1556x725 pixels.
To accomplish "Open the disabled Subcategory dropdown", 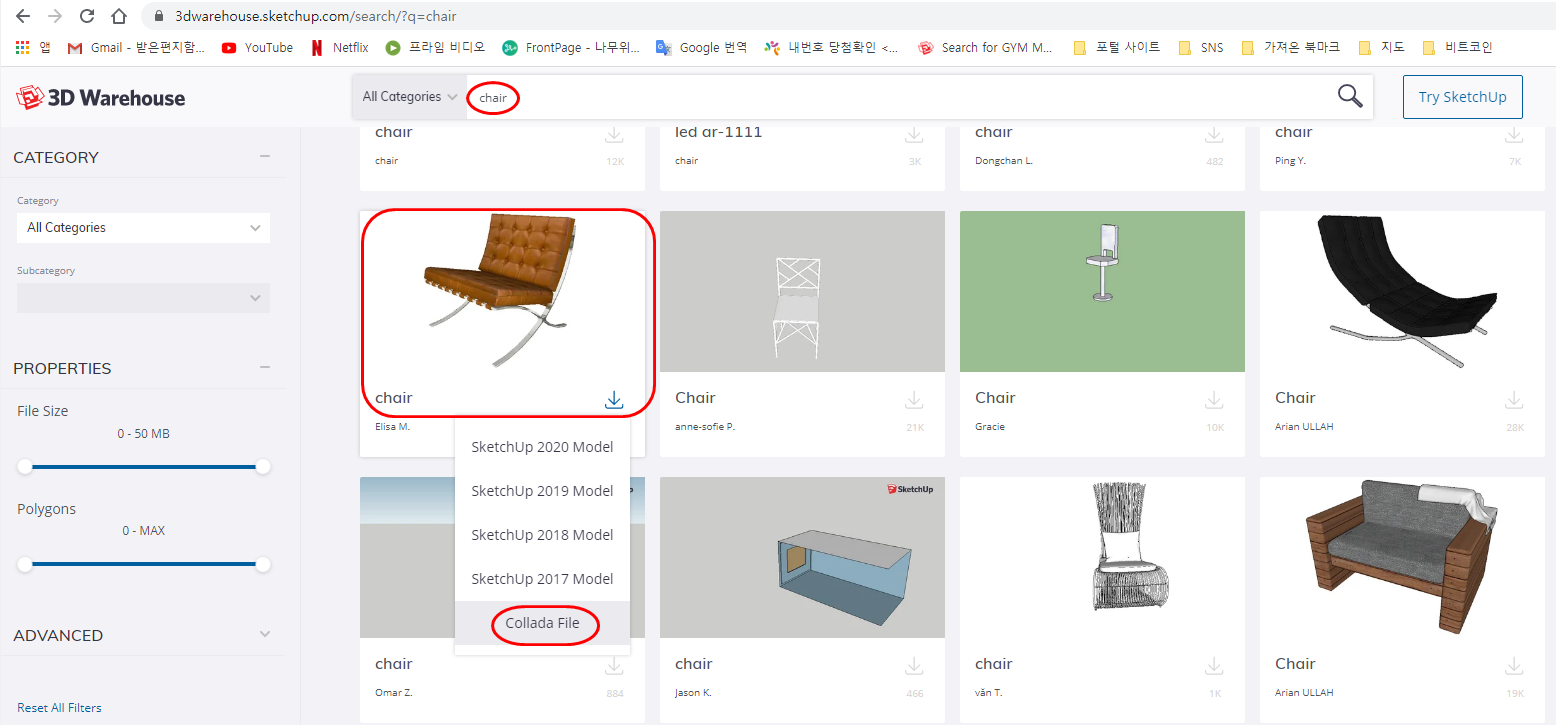I will point(143,297).
